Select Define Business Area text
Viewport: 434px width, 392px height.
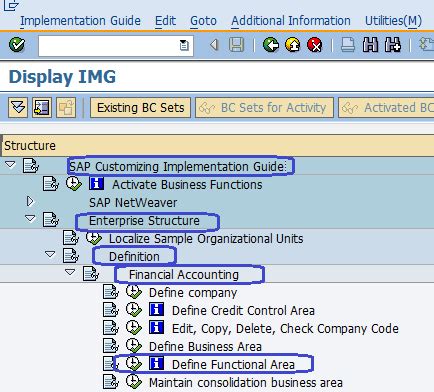pyautogui.click(x=205, y=347)
